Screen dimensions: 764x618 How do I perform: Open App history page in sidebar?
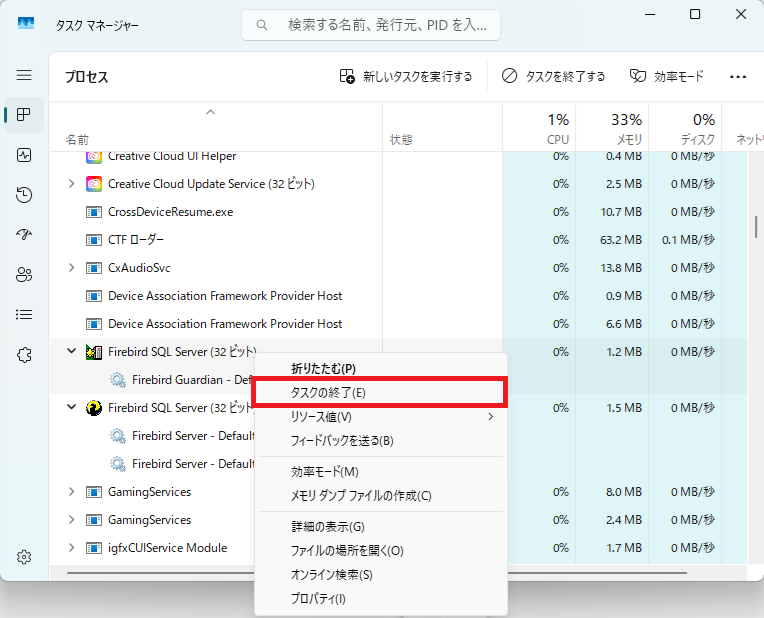[24, 195]
